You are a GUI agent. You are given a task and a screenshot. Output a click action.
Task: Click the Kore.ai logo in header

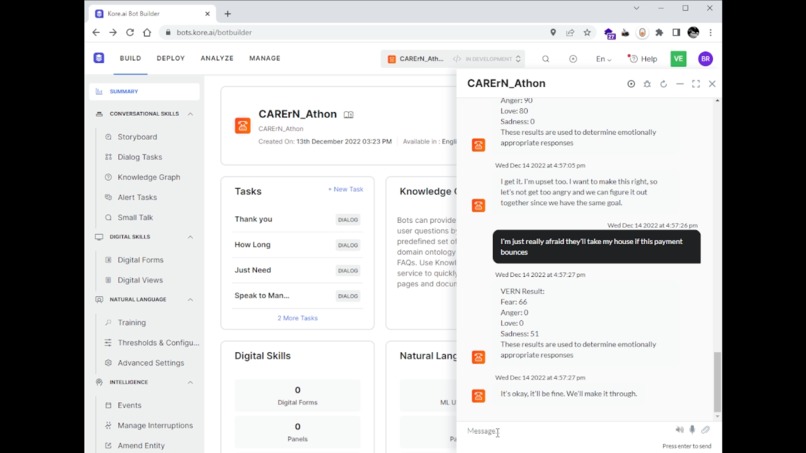pos(99,58)
